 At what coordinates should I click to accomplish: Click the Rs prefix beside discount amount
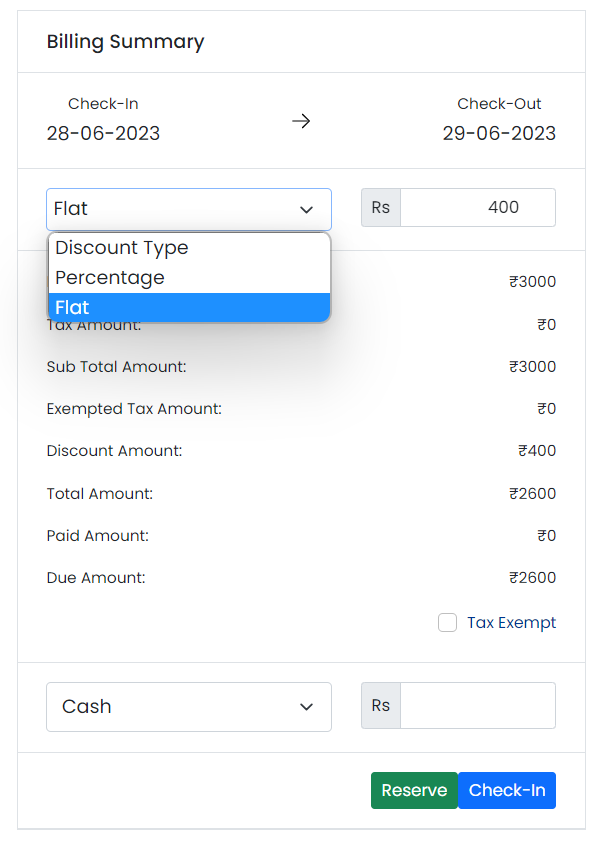381,208
